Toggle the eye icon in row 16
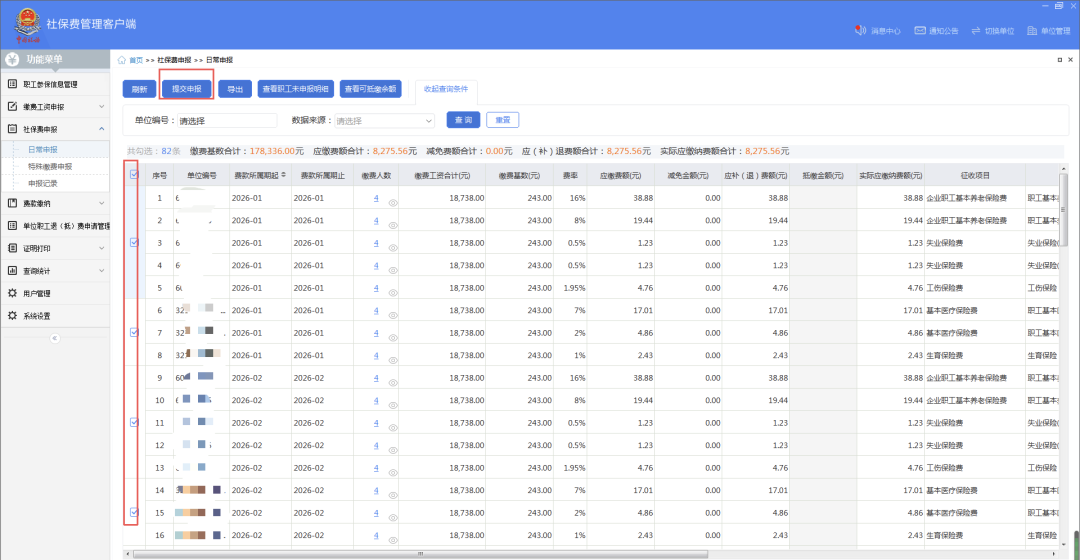The width and height of the screenshot is (1080, 560). click(393, 540)
